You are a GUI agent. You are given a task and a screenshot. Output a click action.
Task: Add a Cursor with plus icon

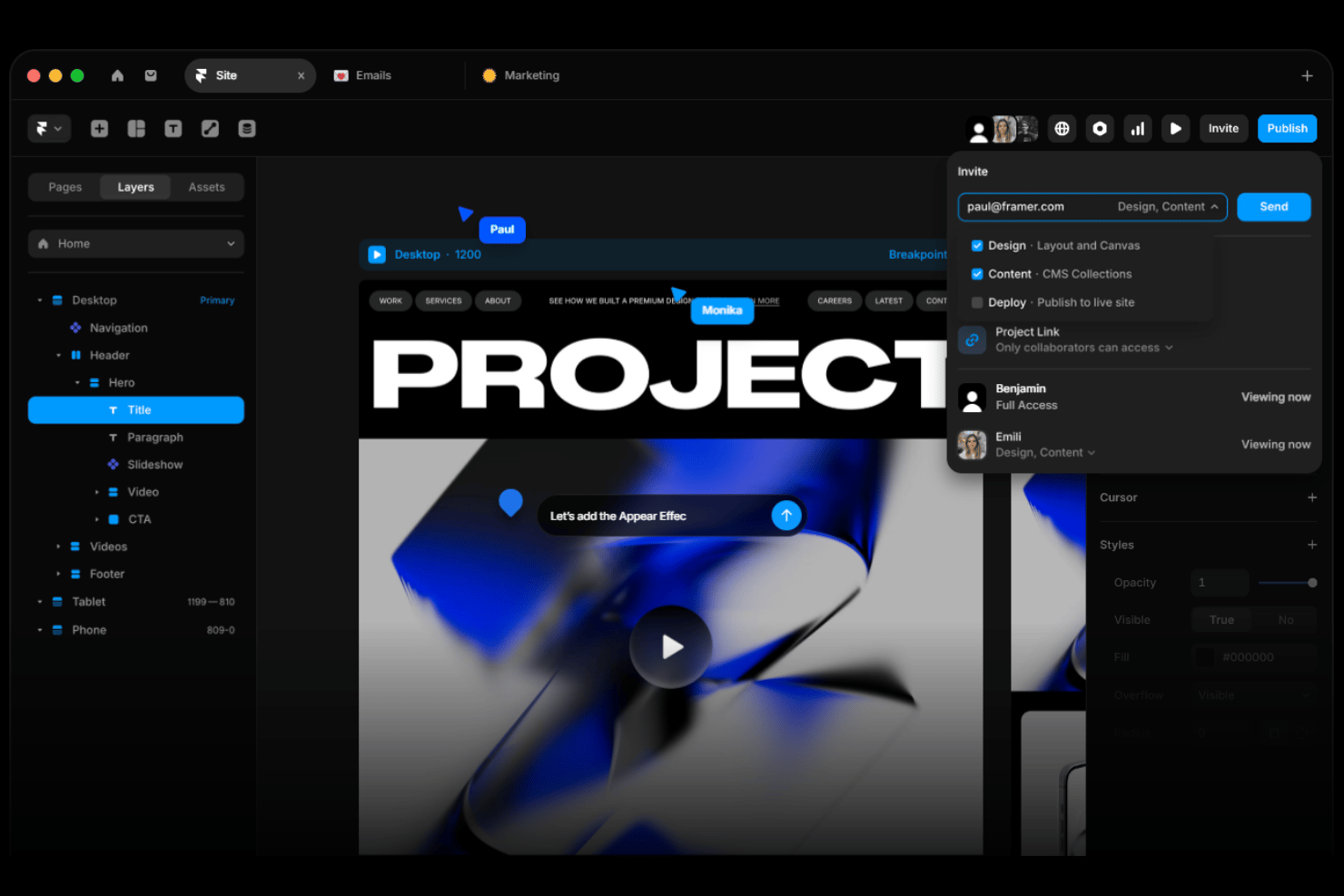1312,497
